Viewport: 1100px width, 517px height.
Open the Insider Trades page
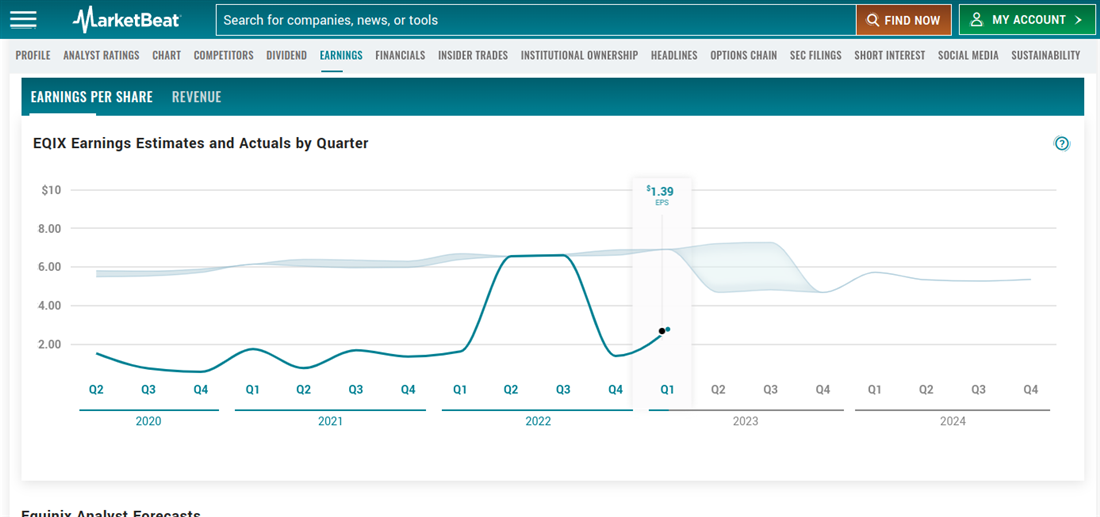pos(473,55)
